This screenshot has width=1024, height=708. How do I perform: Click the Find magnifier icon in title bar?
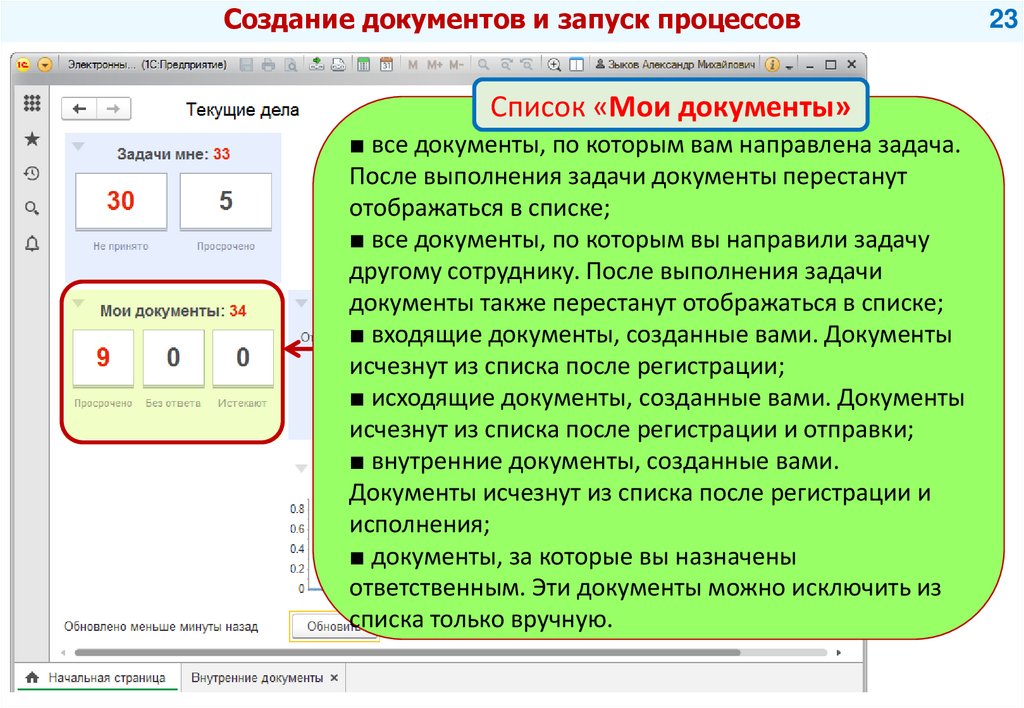tap(483, 65)
